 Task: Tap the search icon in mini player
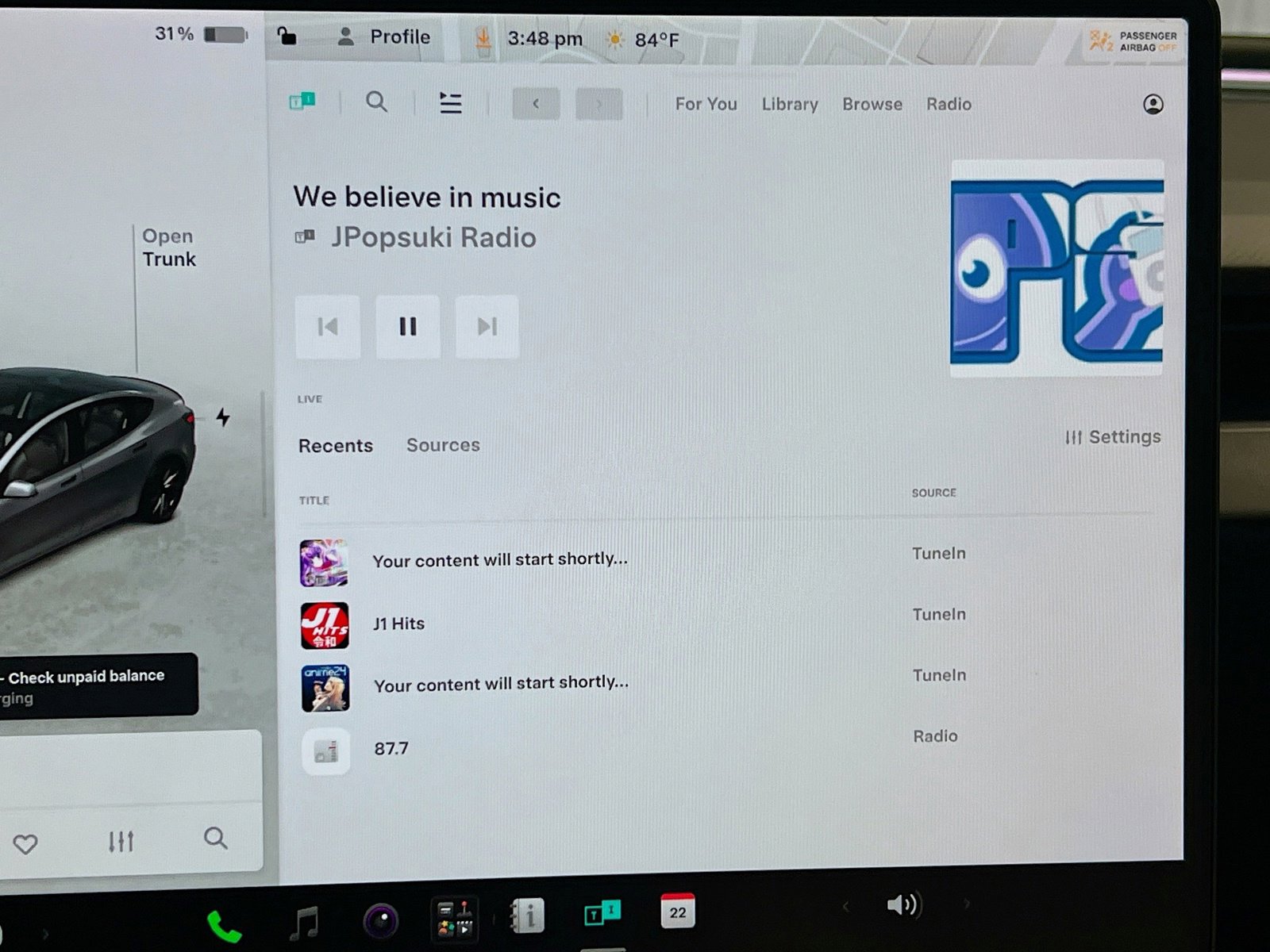pyautogui.click(x=215, y=839)
